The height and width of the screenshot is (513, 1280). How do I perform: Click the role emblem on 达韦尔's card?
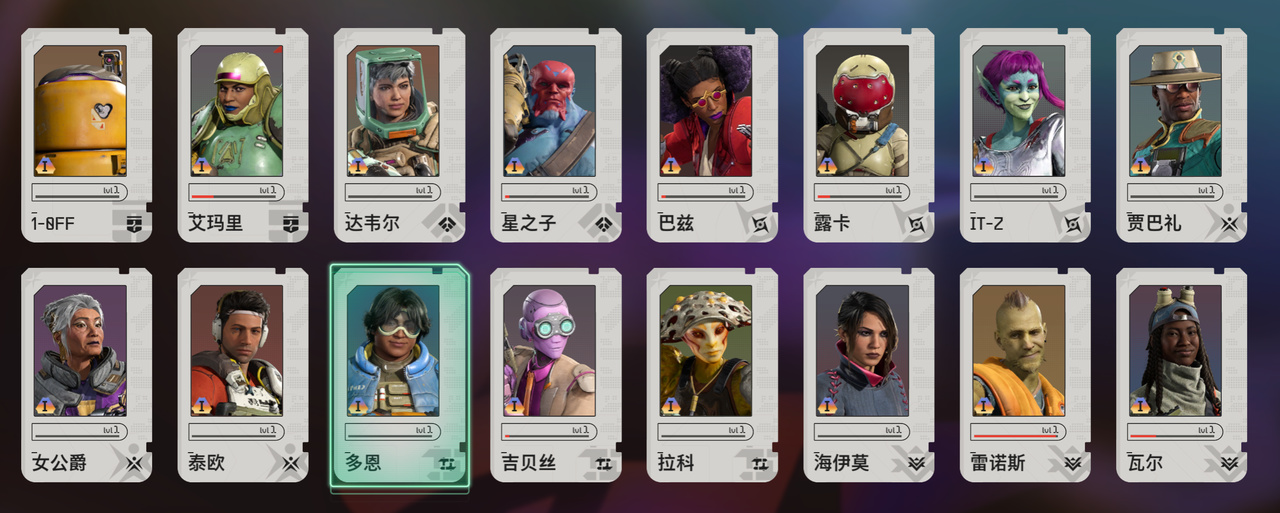(x=447, y=223)
